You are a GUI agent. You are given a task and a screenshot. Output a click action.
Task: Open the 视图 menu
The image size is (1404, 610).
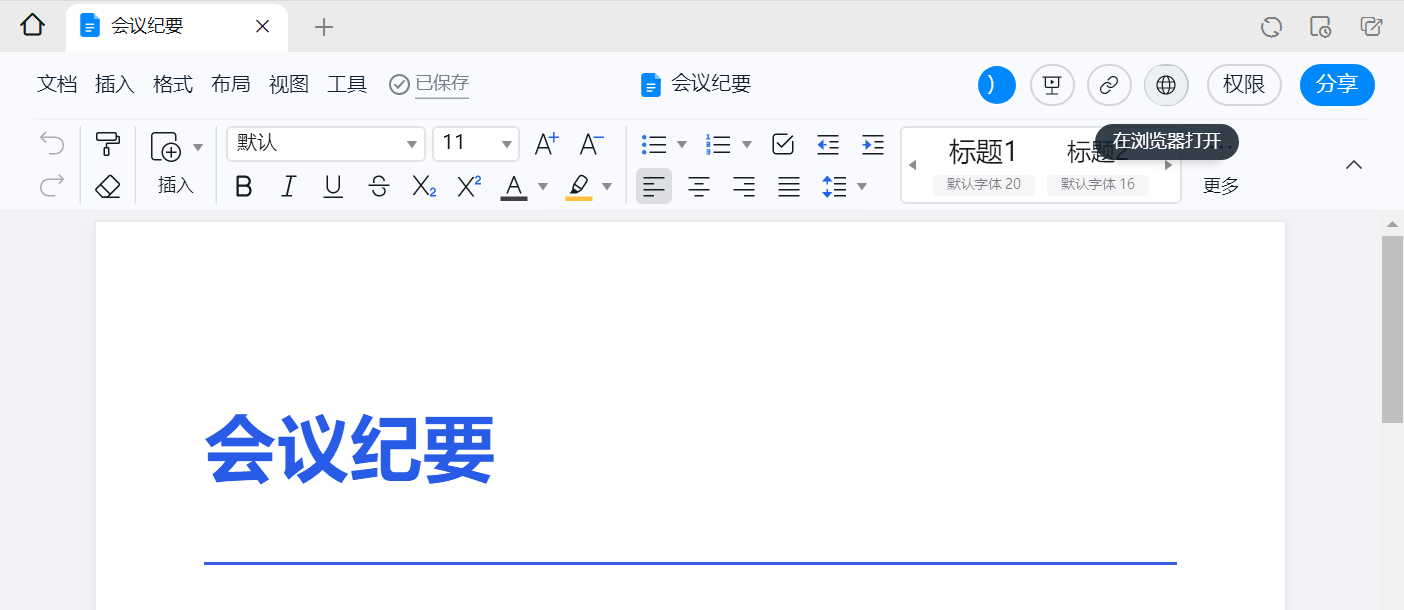tap(289, 84)
